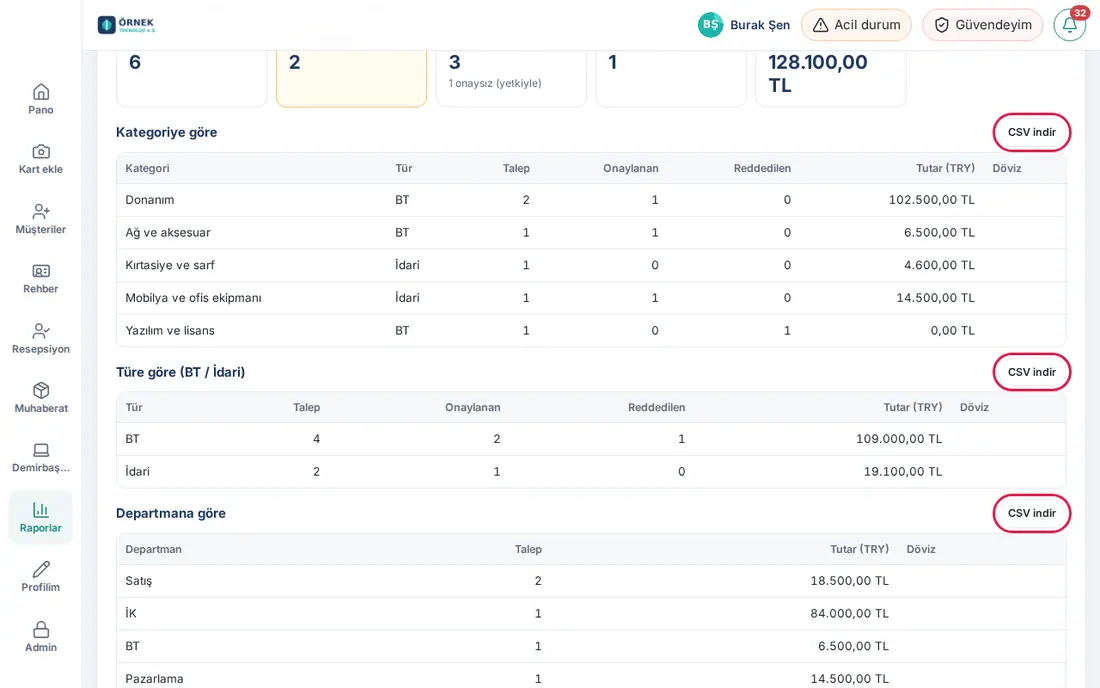Screen dimensions: 1100x688
Task: Click the Departman column header
Action: (x=154, y=549)
